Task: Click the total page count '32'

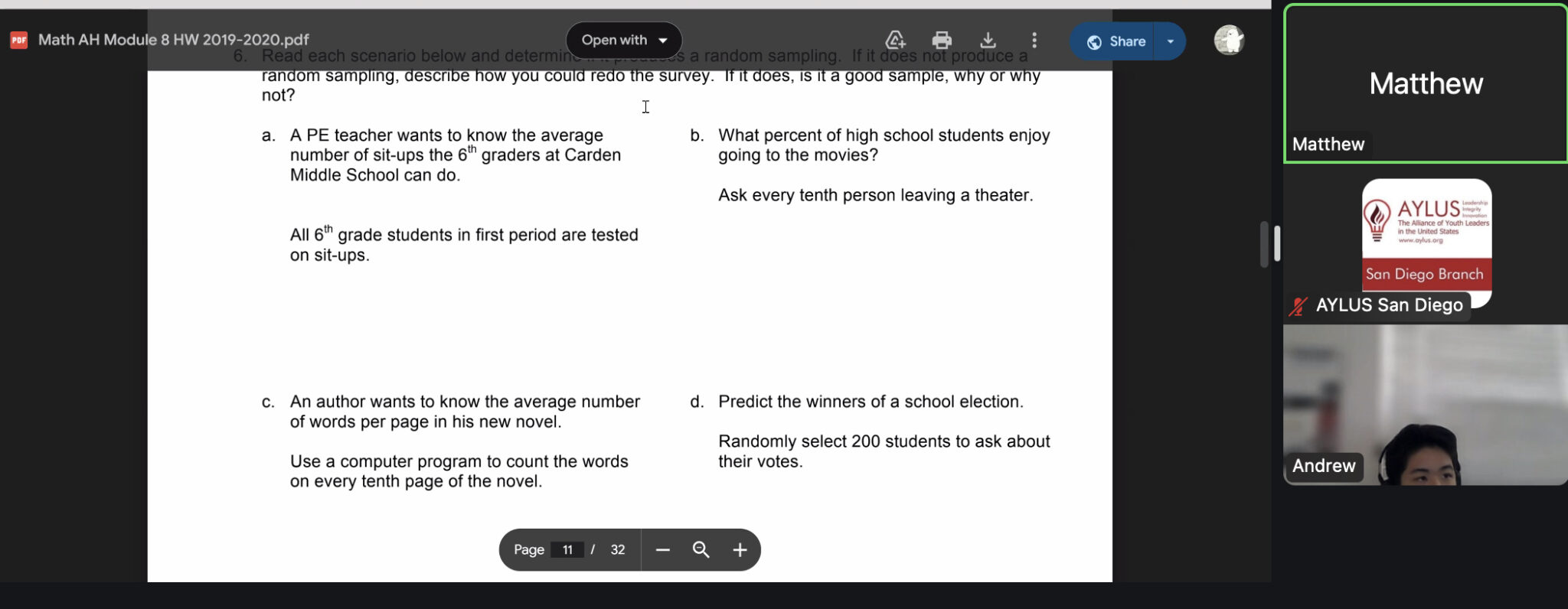Action: tap(618, 549)
